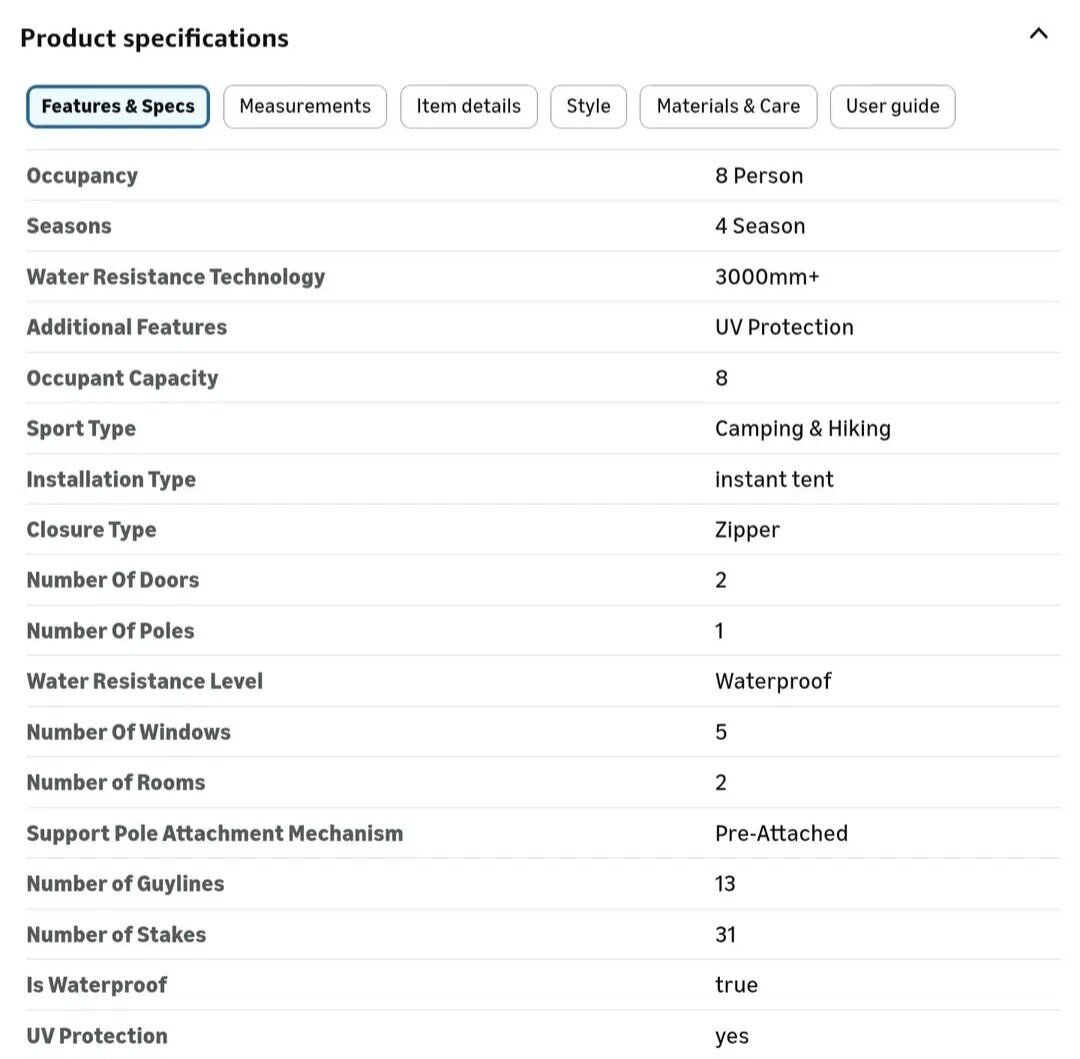Image resolution: width=1080 pixels, height=1059 pixels.
Task: Click the Closure Type label
Action: tap(91, 530)
